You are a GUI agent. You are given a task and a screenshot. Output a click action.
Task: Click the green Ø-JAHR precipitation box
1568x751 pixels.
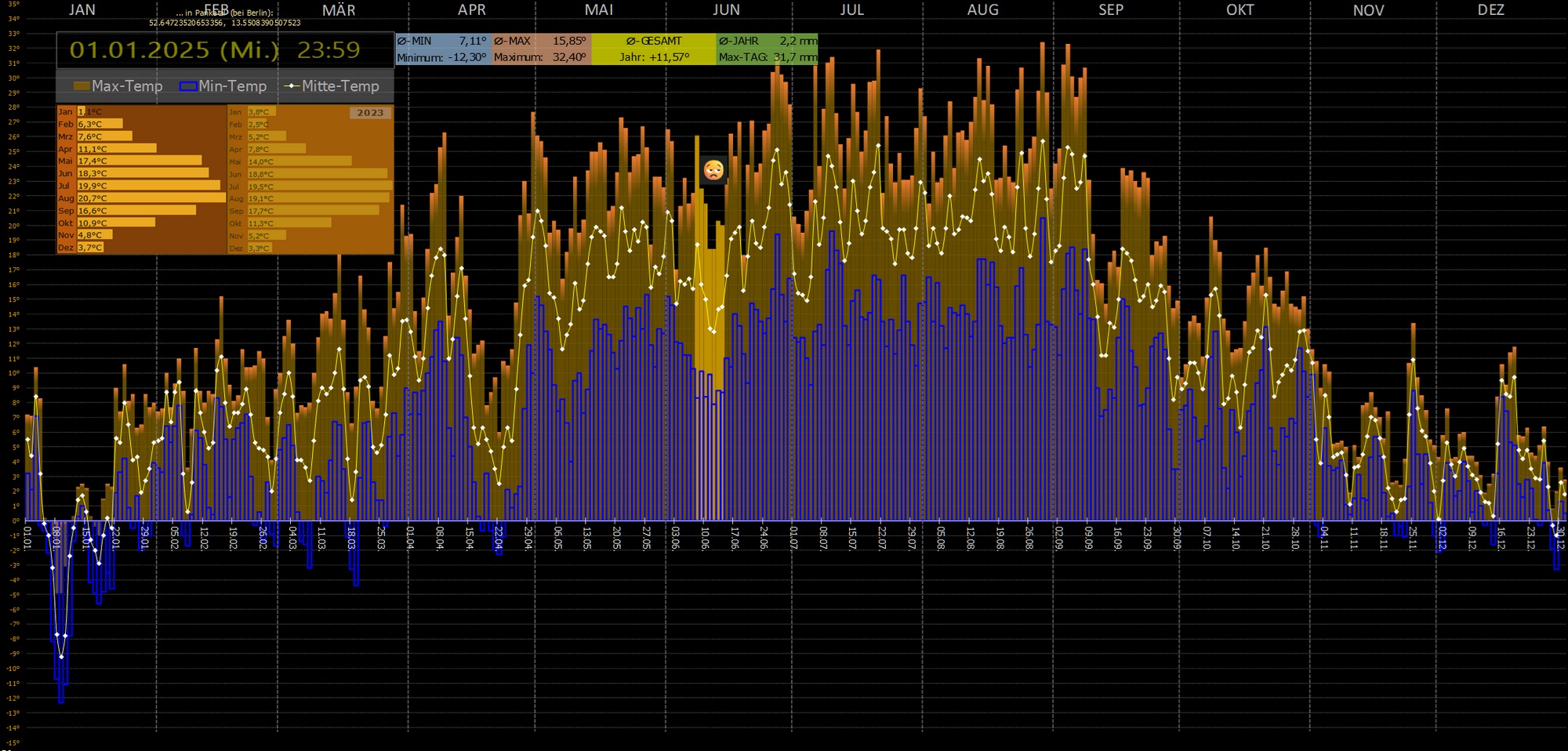coord(767,49)
